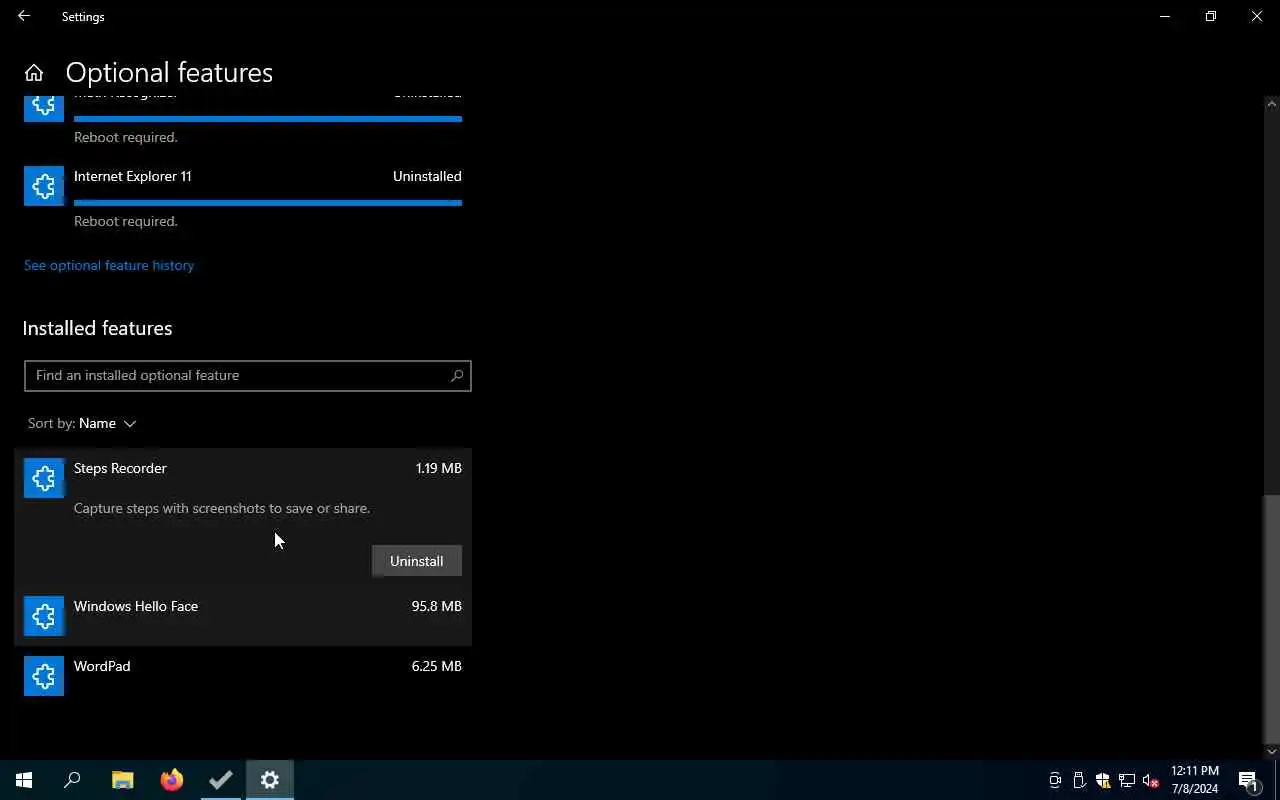Open the network status tray icon
The height and width of the screenshot is (800, 1280).
coord(1127,780)
